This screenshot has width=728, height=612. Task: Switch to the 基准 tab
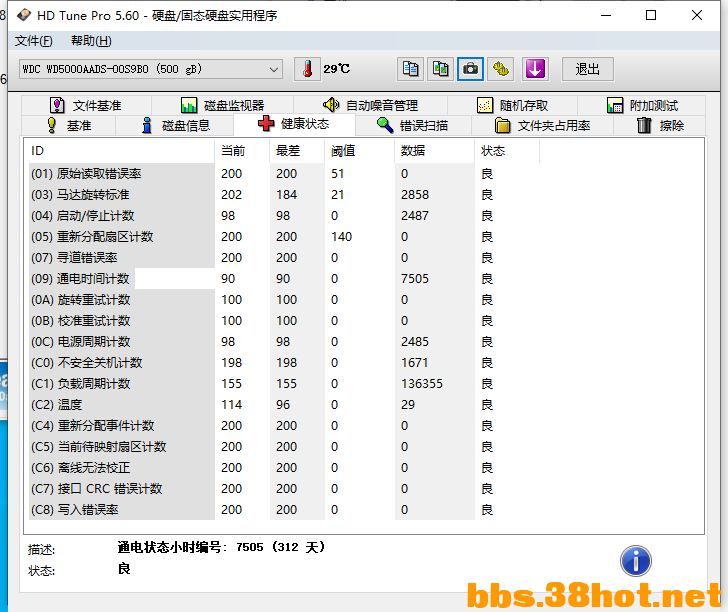coord(69,125)
